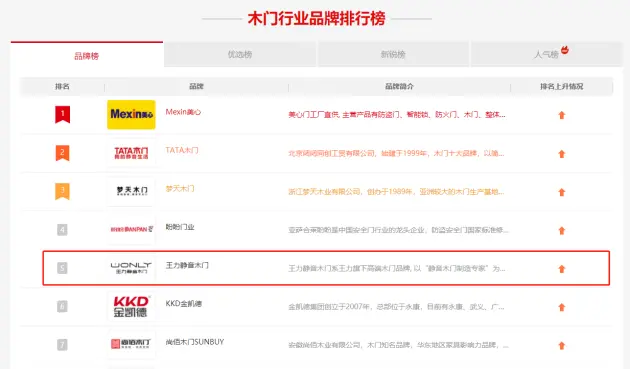Viewport: 630px width, 369px height.
Task: Open the 盼盼门业 brand name link
Action: pyautogui.click(x=180, y=227)
